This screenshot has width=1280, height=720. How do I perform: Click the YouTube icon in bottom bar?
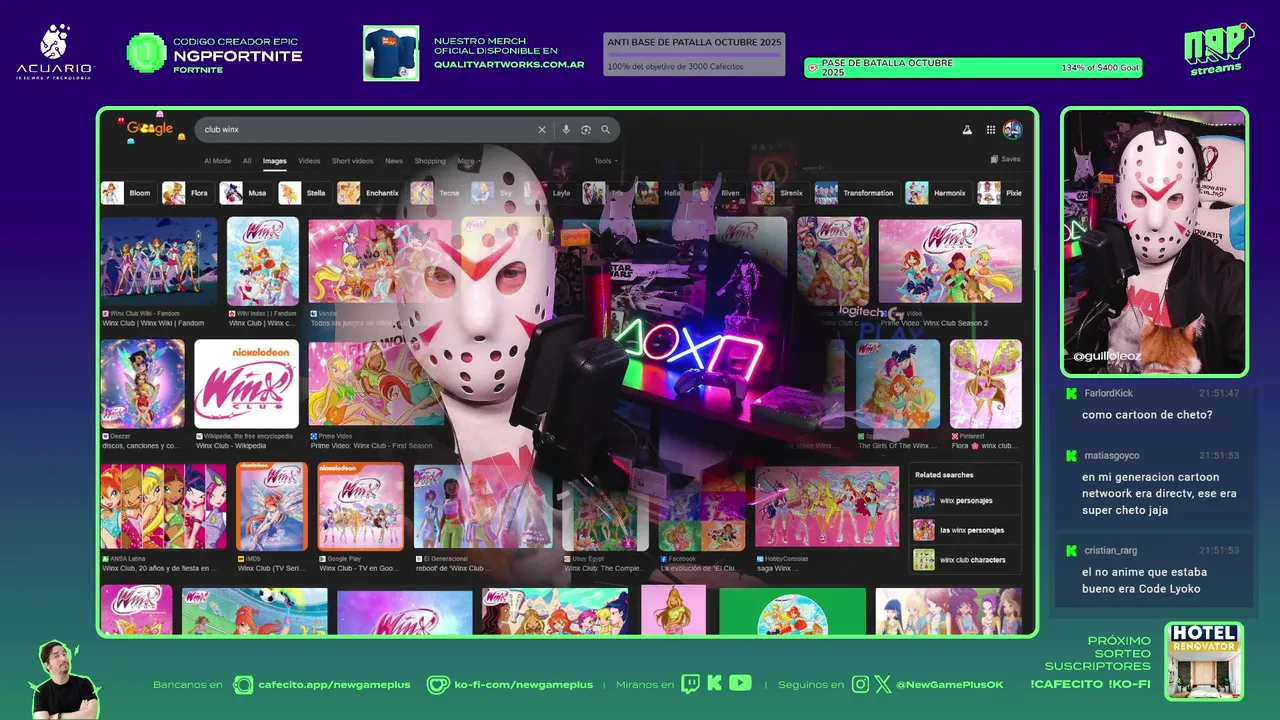tap(740, 683)
